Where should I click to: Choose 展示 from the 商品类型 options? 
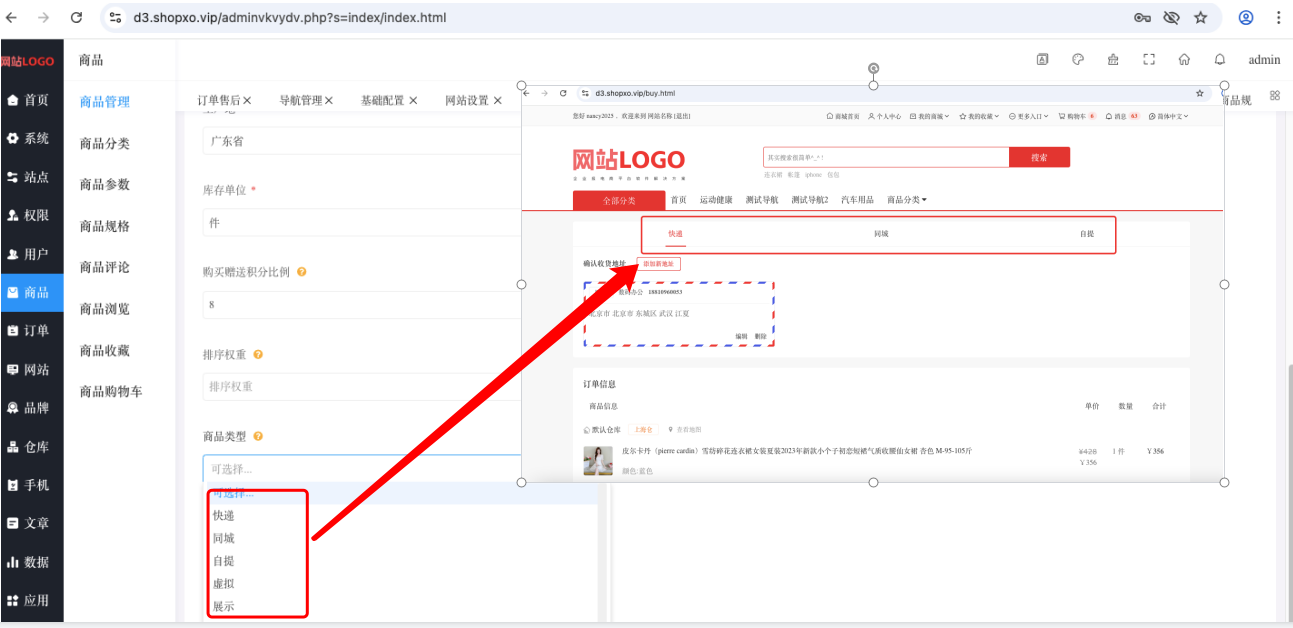tap(224, 606)
